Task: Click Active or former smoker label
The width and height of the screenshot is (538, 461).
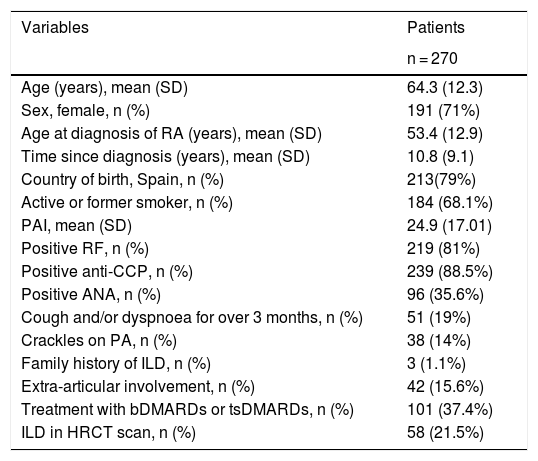Action: point(127,203)
